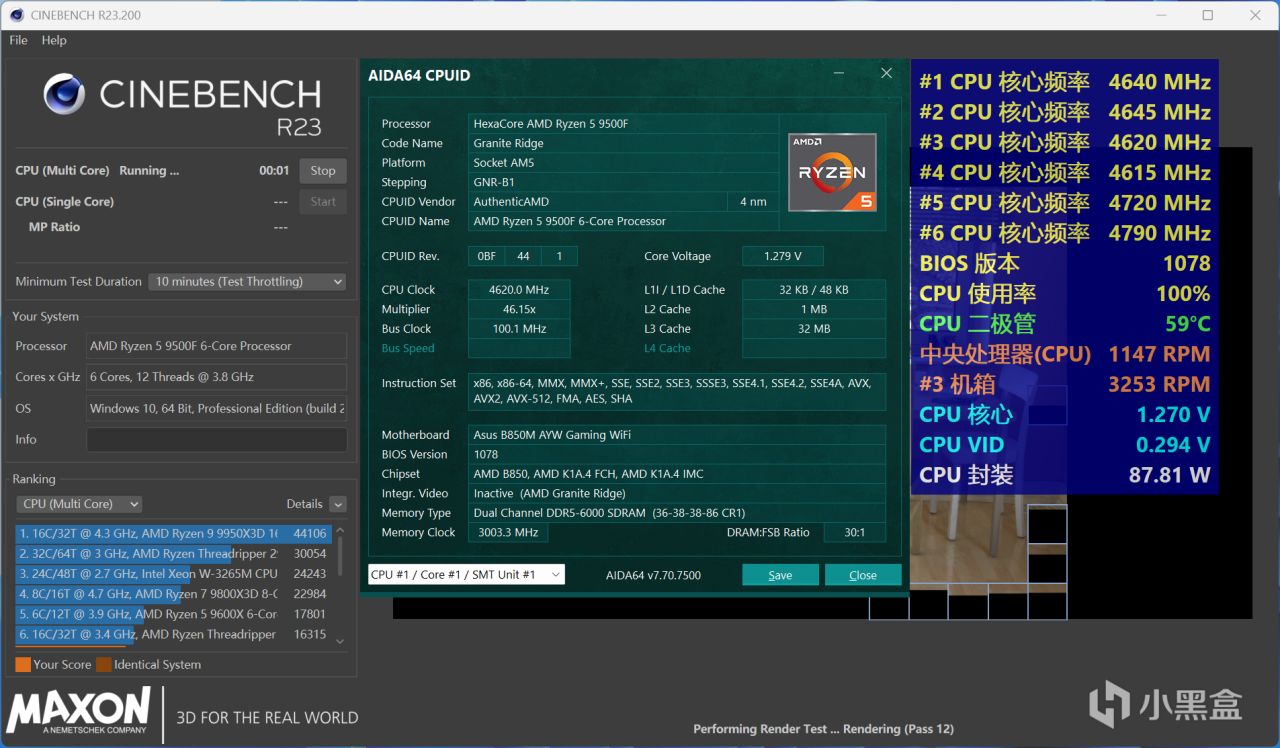
Task: Open the File menu
Action: tap(18, 40)
